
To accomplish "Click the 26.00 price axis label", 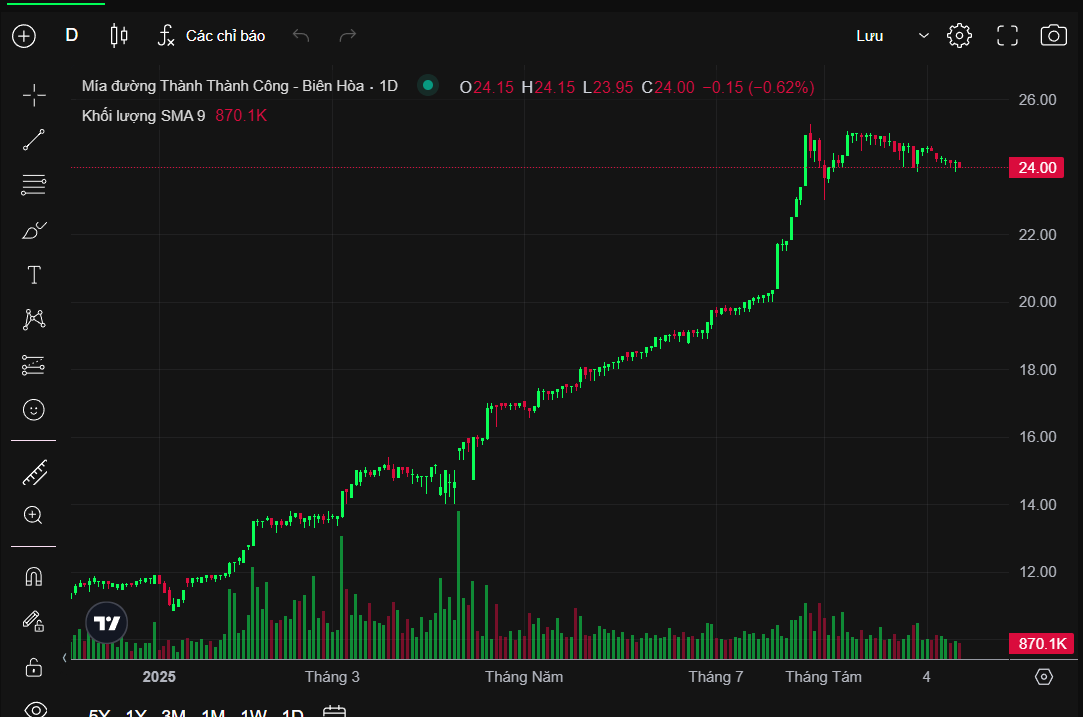I will [1037, 99].
